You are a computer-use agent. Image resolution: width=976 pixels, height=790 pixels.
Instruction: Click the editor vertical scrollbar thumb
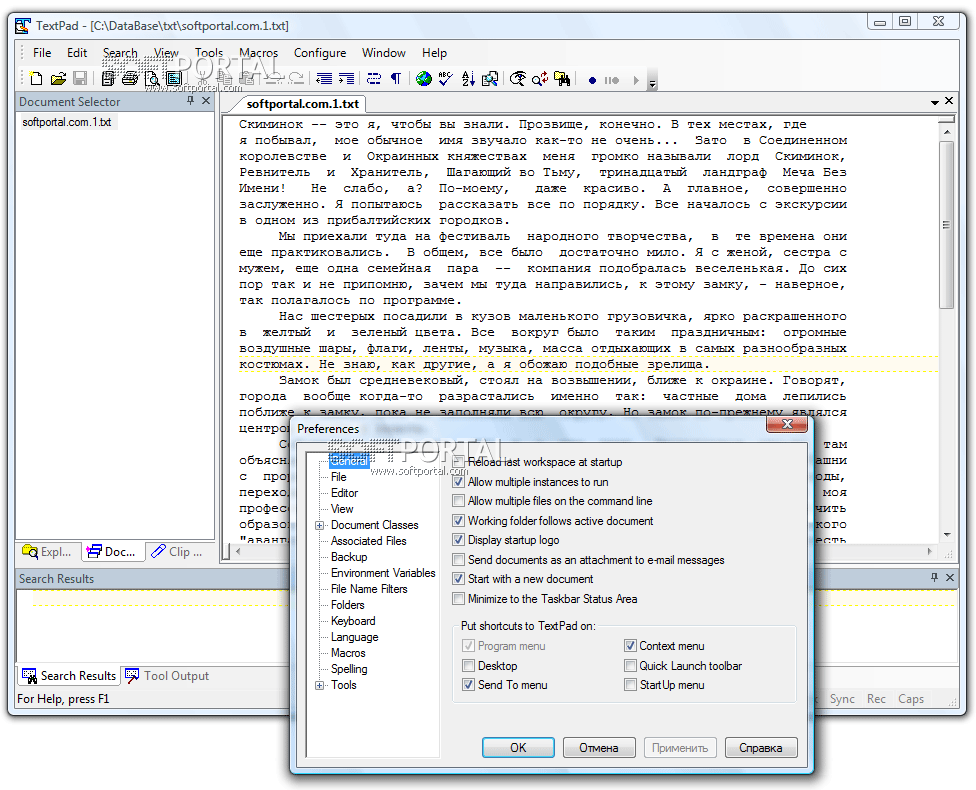point(947,225)
